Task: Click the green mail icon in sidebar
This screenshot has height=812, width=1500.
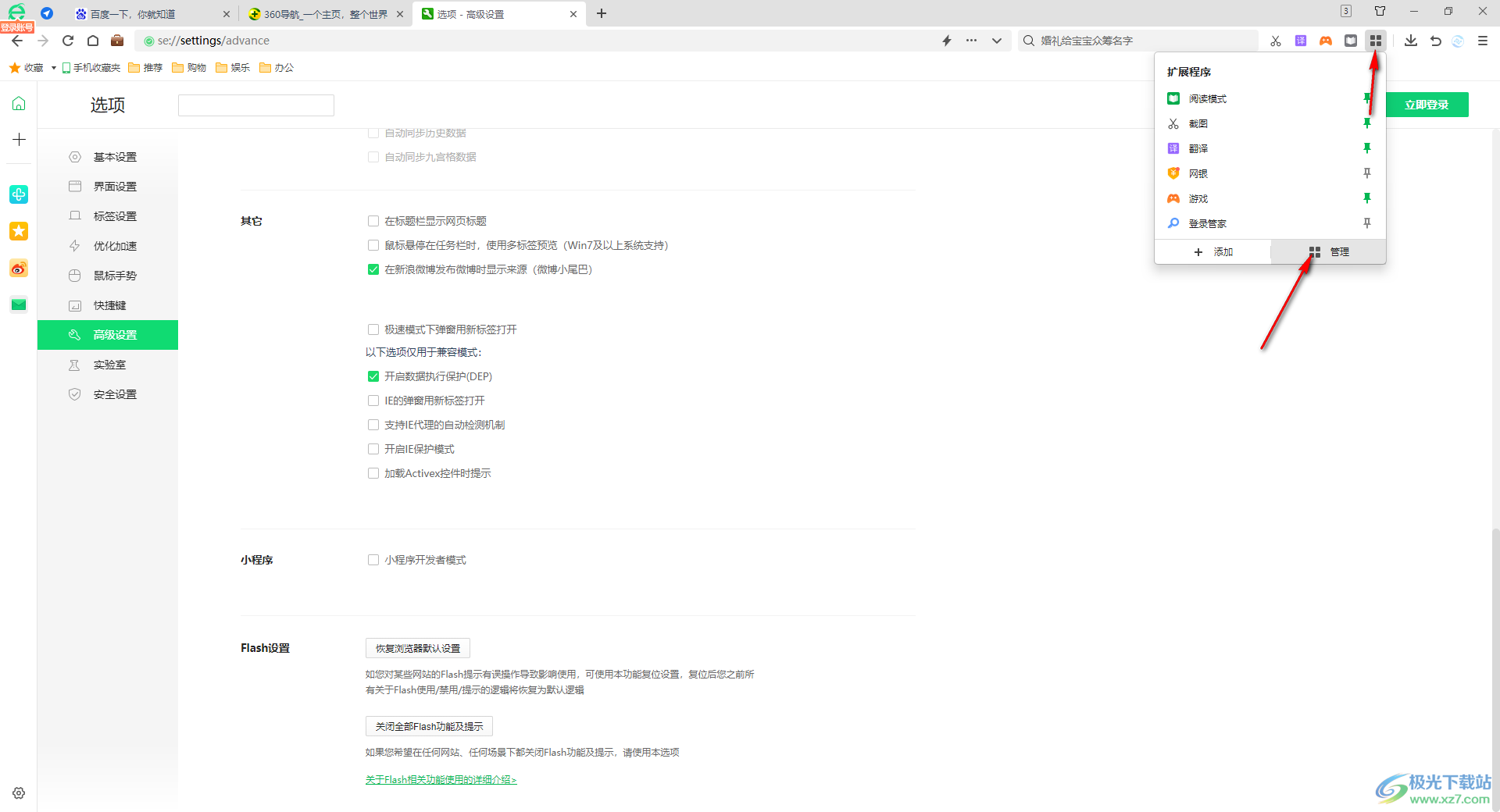Action: pos(19,304)
